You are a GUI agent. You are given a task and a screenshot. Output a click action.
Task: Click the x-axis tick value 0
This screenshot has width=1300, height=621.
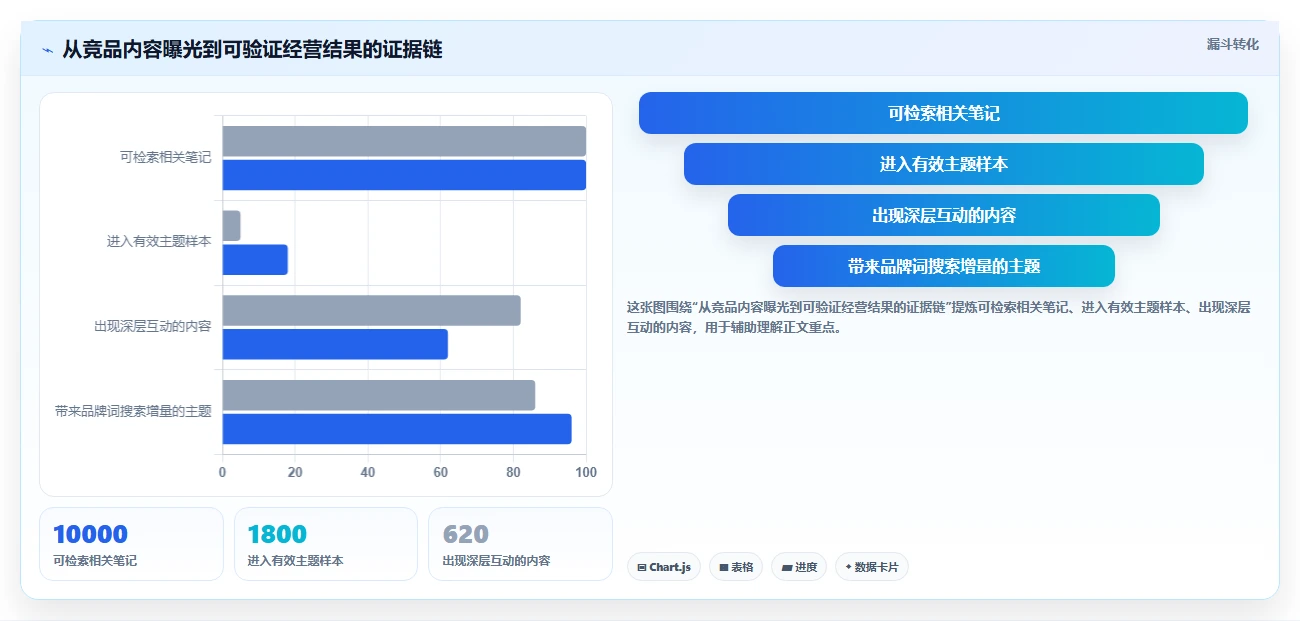point(222,472)
